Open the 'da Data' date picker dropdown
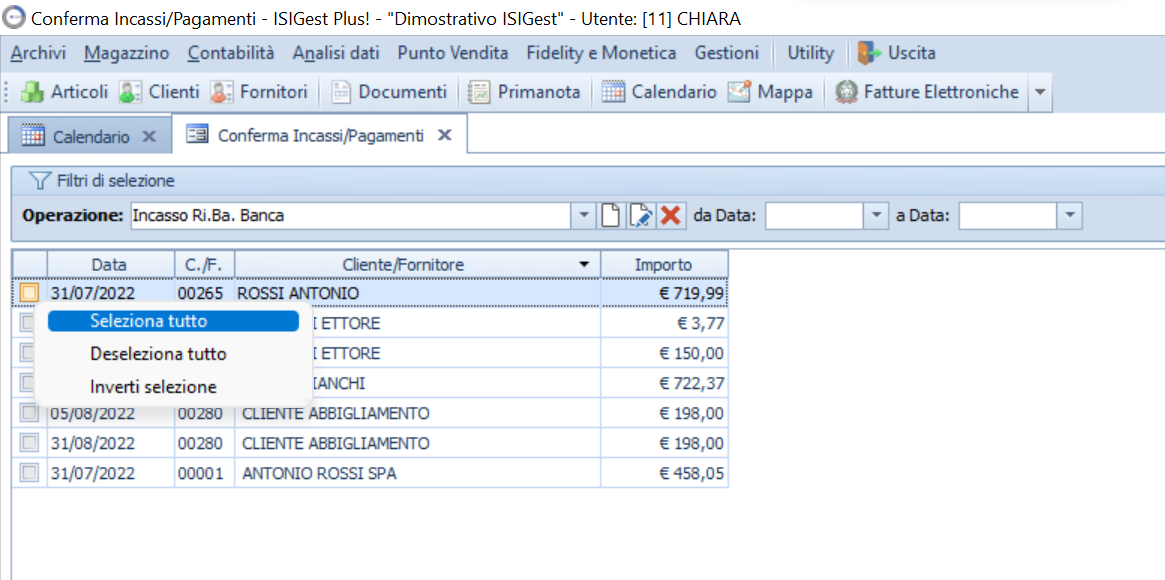 pyautogui.click(x=877, y=215)
